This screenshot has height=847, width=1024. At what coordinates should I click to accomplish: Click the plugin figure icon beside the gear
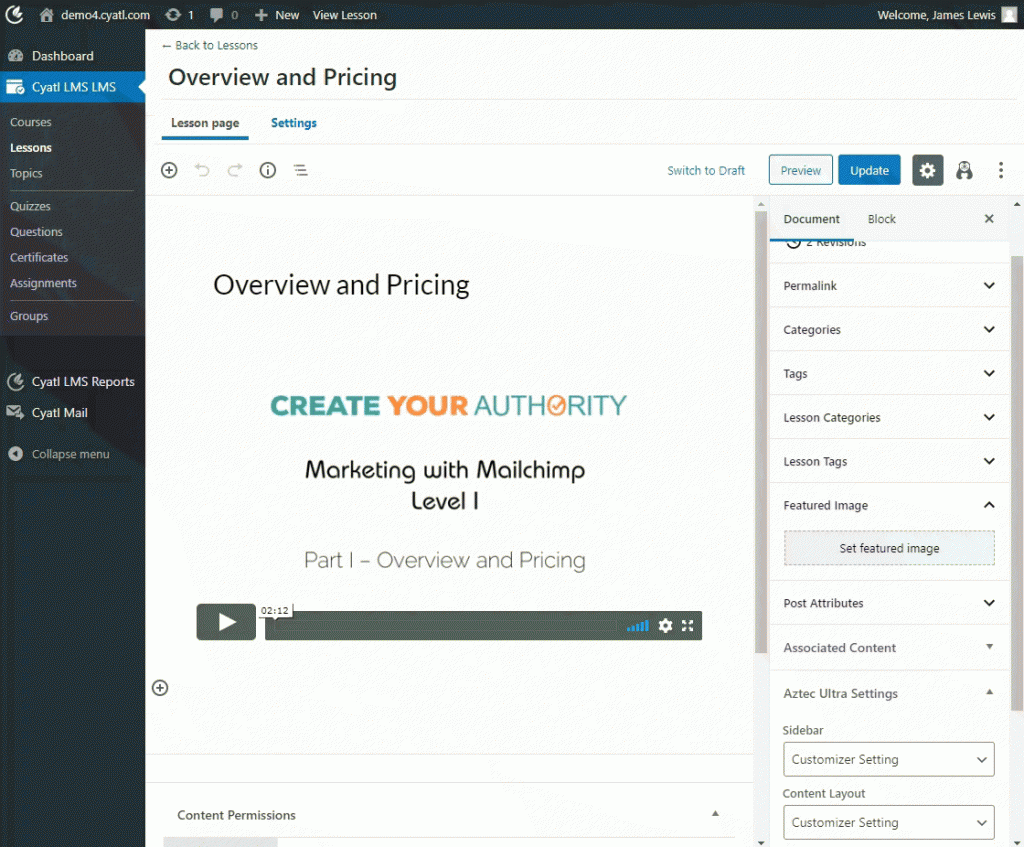coord(965,170)
